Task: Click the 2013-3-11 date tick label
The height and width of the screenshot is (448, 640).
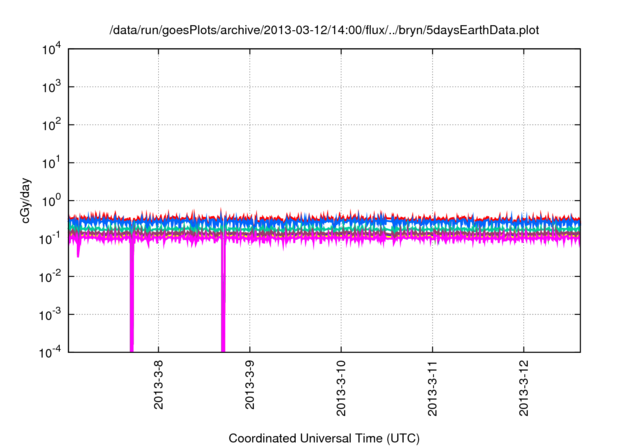Action: click(x=432, y=388)
